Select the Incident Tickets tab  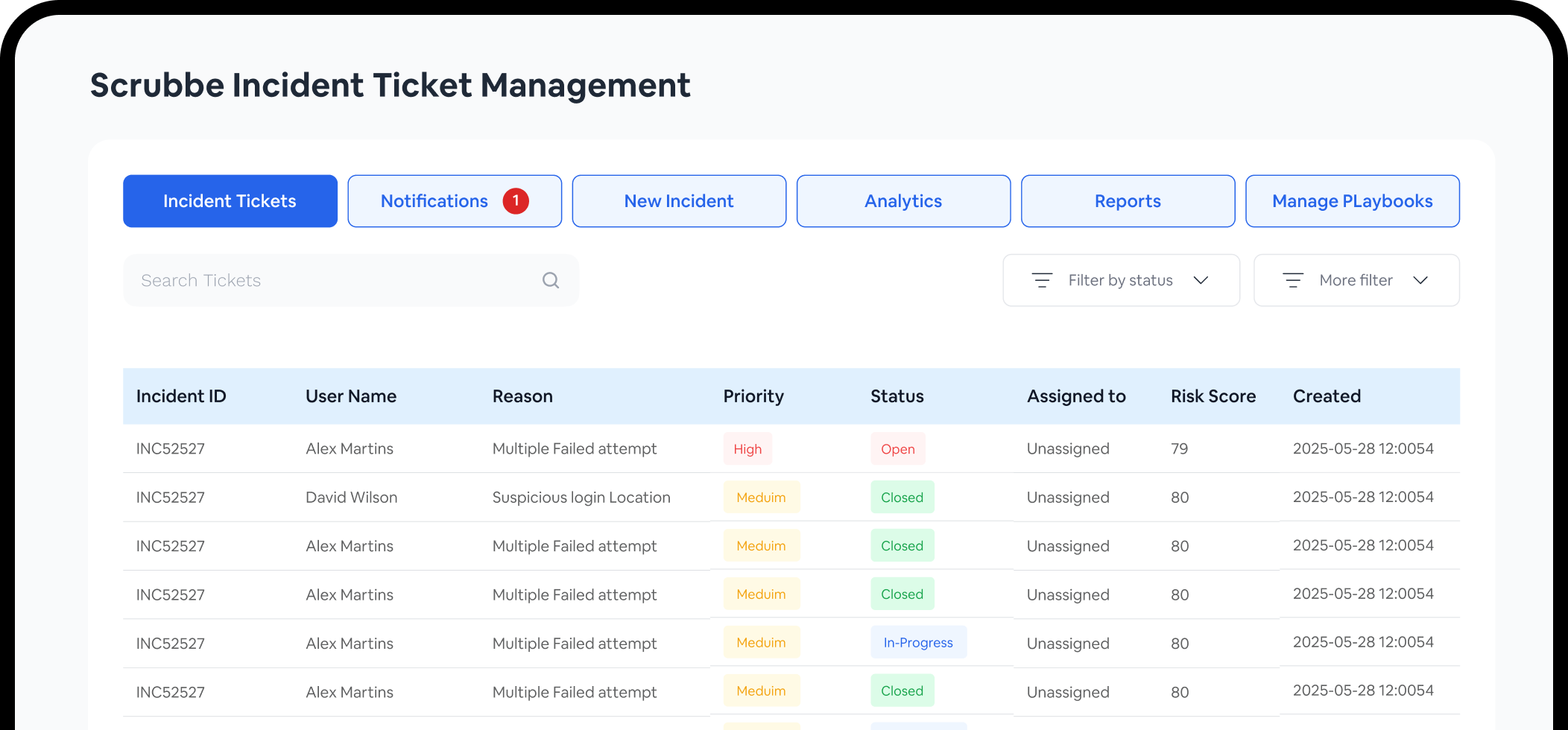tap(230, 200)
